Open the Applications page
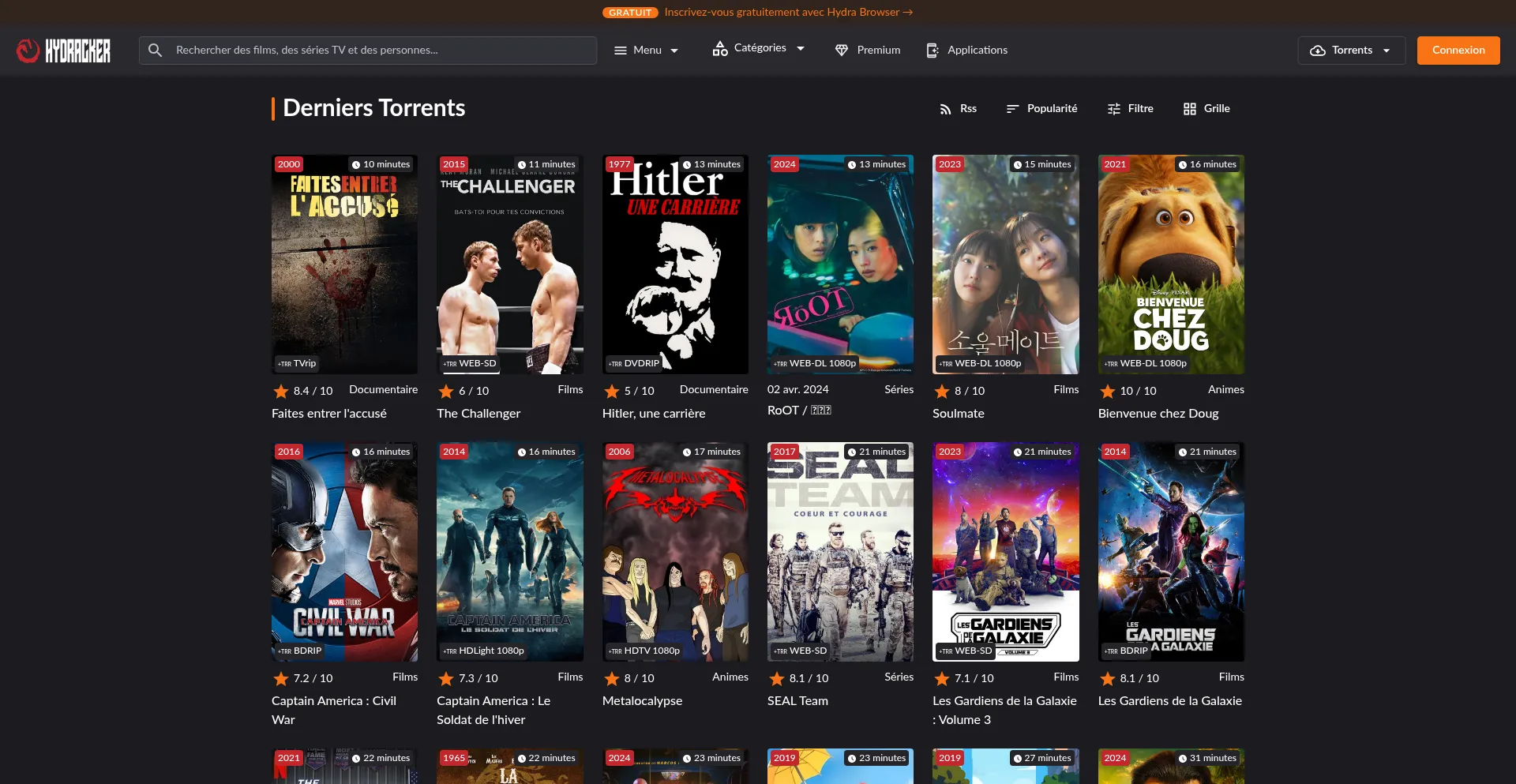This screenshot has height=784, width=1516. (967, 51)
